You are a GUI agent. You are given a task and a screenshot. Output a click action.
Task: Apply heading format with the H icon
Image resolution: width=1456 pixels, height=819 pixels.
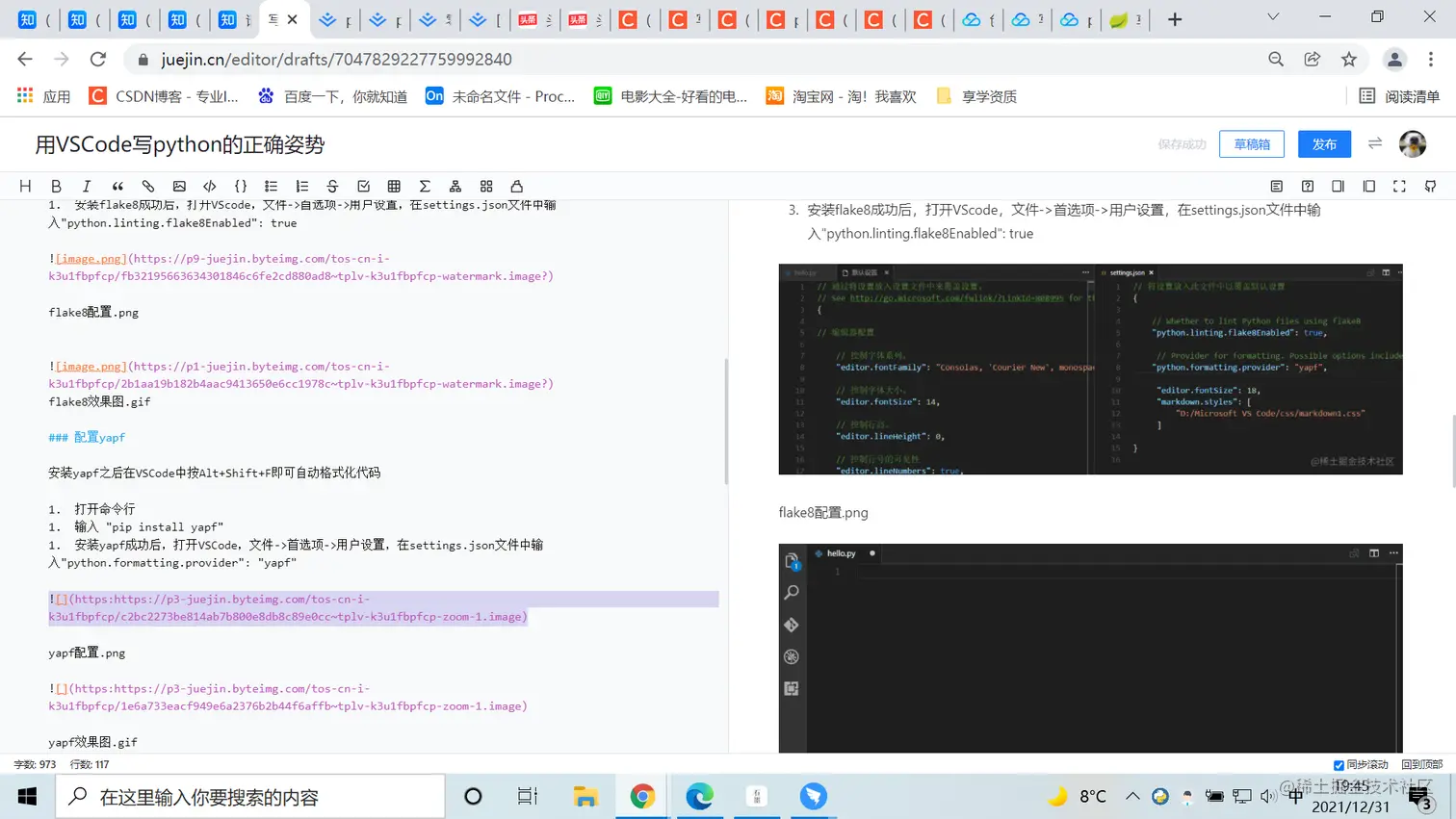25,186
